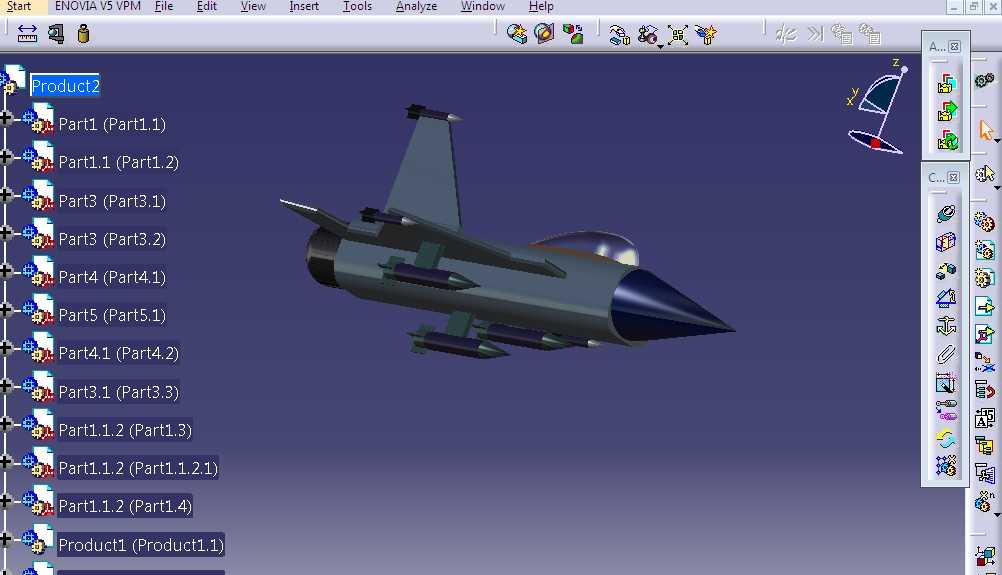Click the Generate Numbering icon
This screenshot has width=1002, height=575.
click(984, 418)
